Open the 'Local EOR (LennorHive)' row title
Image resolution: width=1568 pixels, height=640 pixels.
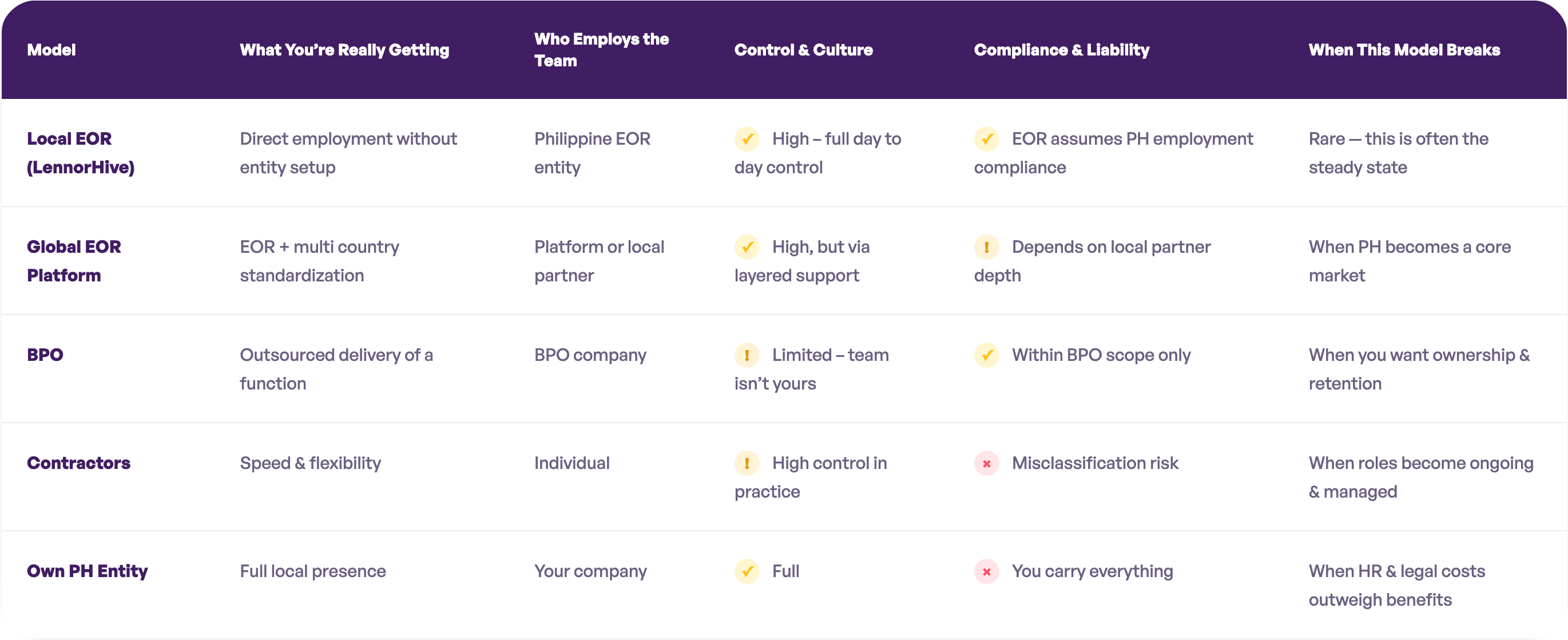(80, 153)
